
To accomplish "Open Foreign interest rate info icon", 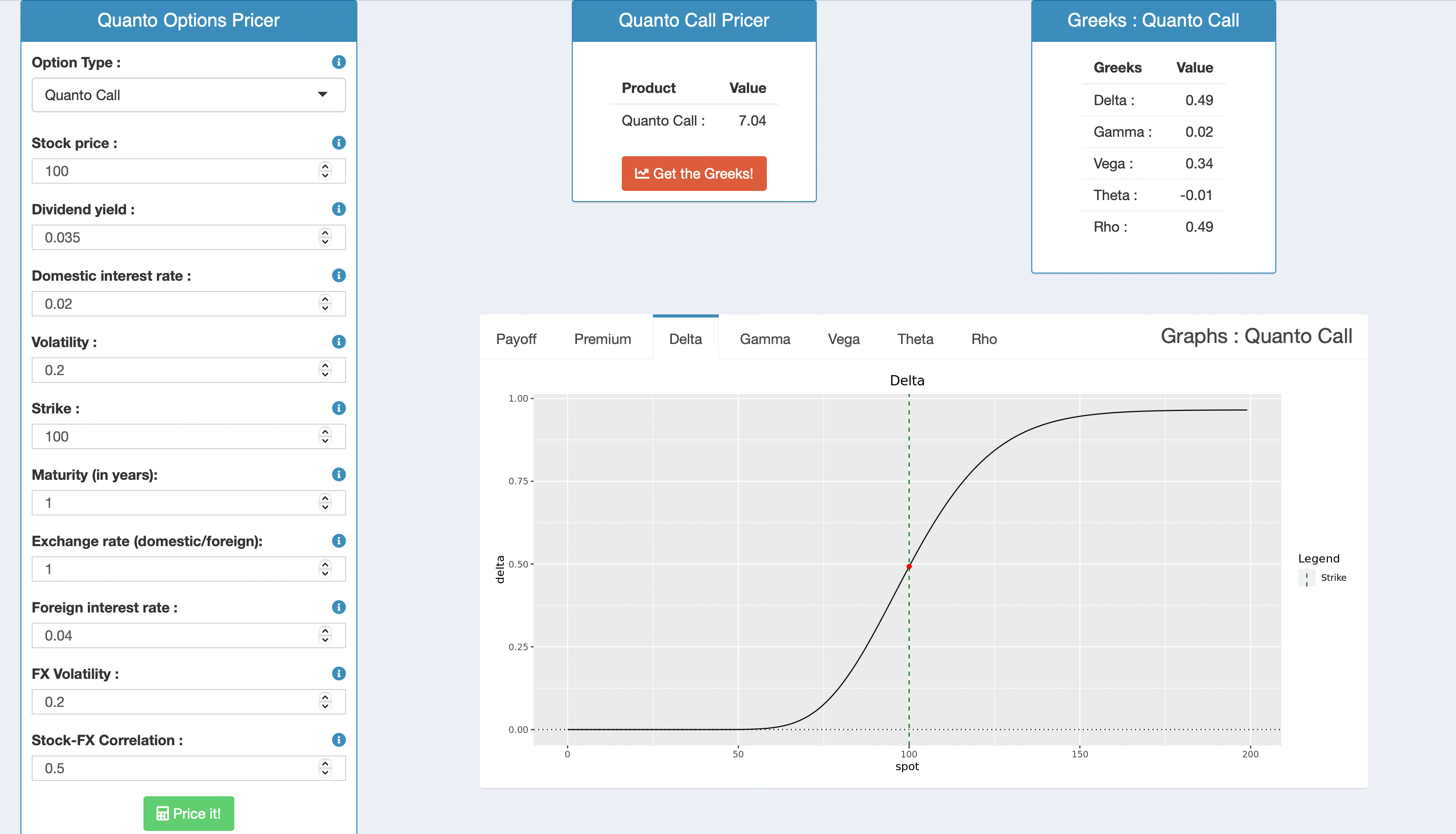I will pos(338,607).
